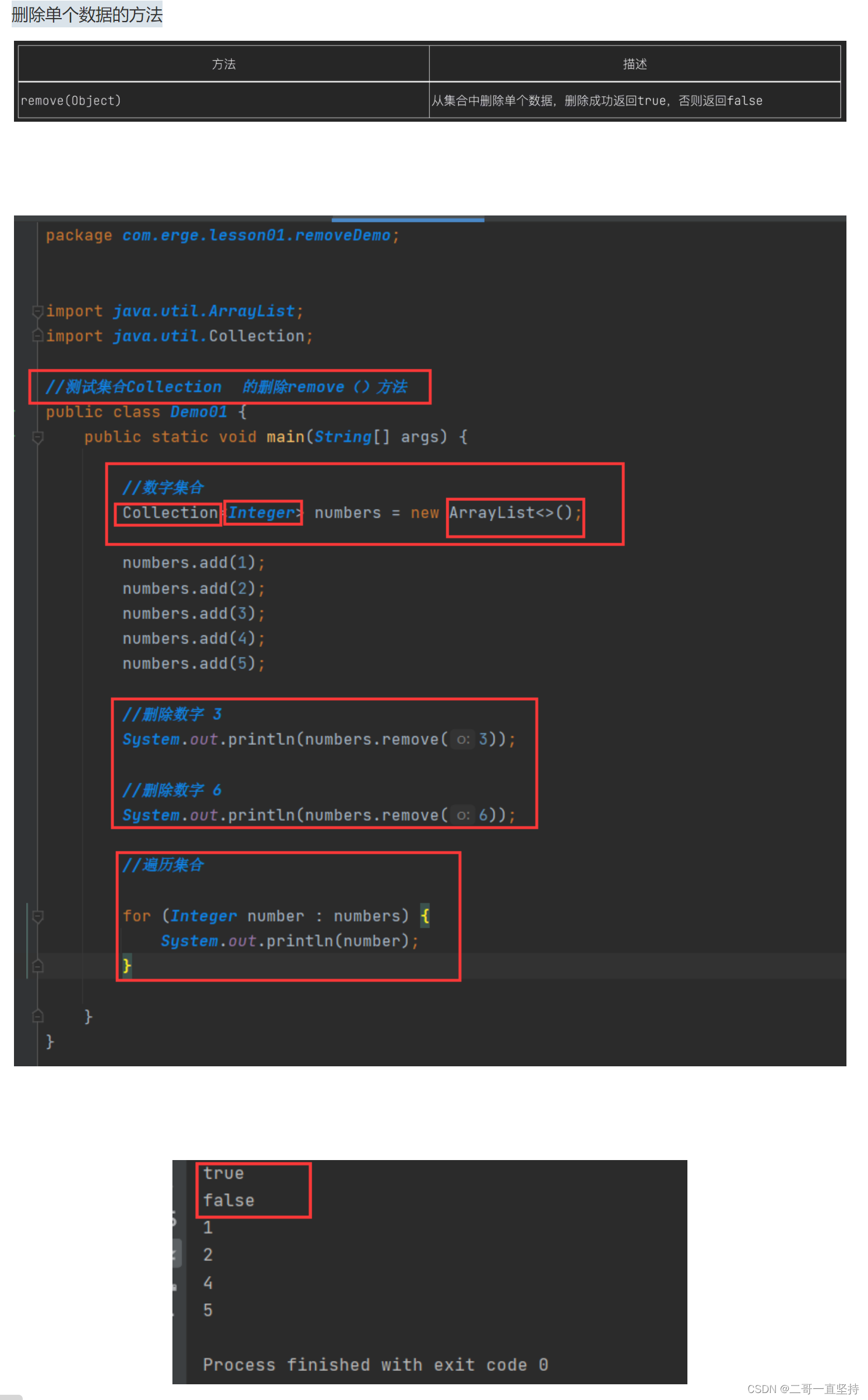Click the 删除单个数据的方法 heading
This screenshot has width=868, height=1400.
pyautogui.click(x=87, y=15)
